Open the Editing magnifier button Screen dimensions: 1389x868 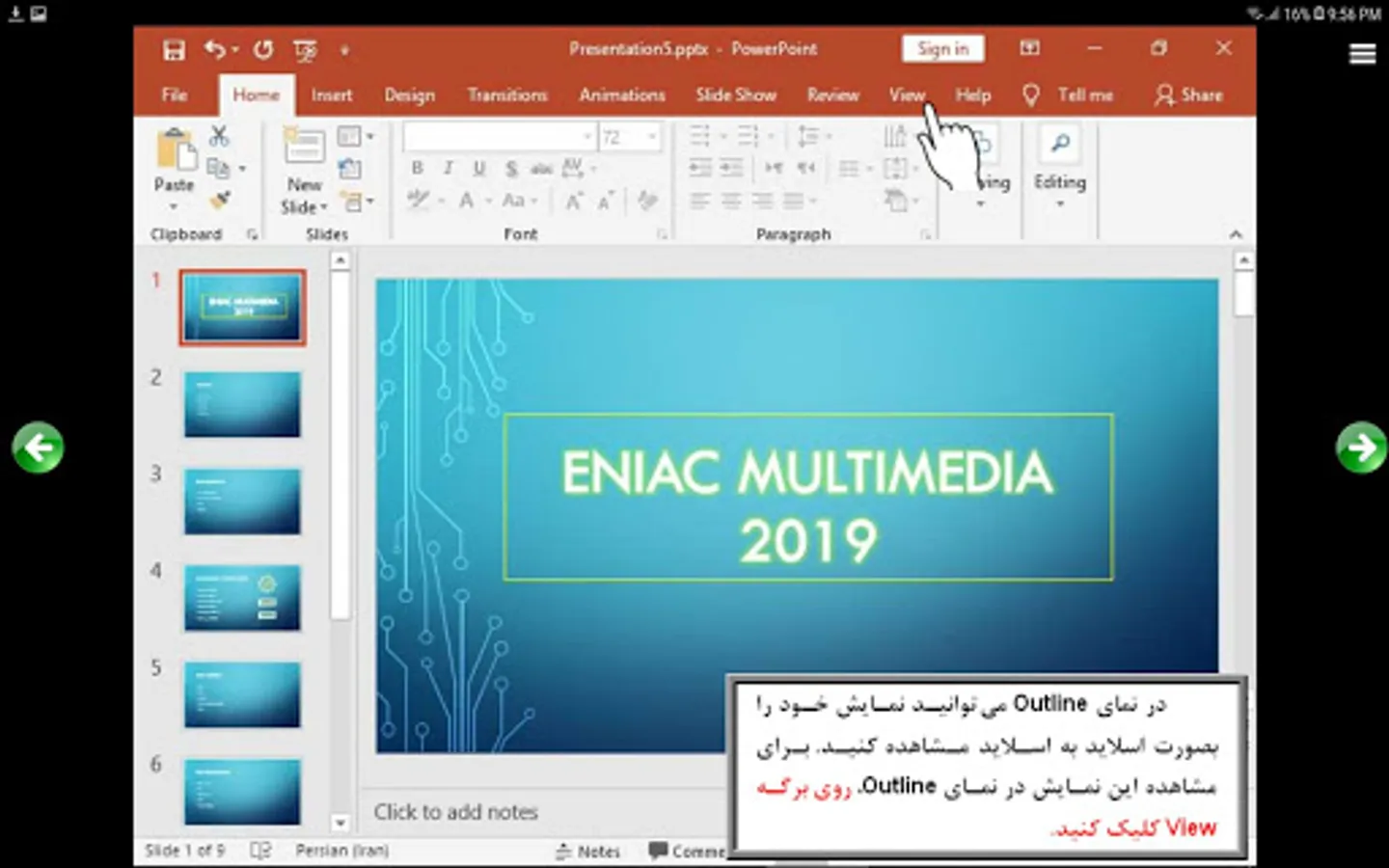pos(1060,145)
